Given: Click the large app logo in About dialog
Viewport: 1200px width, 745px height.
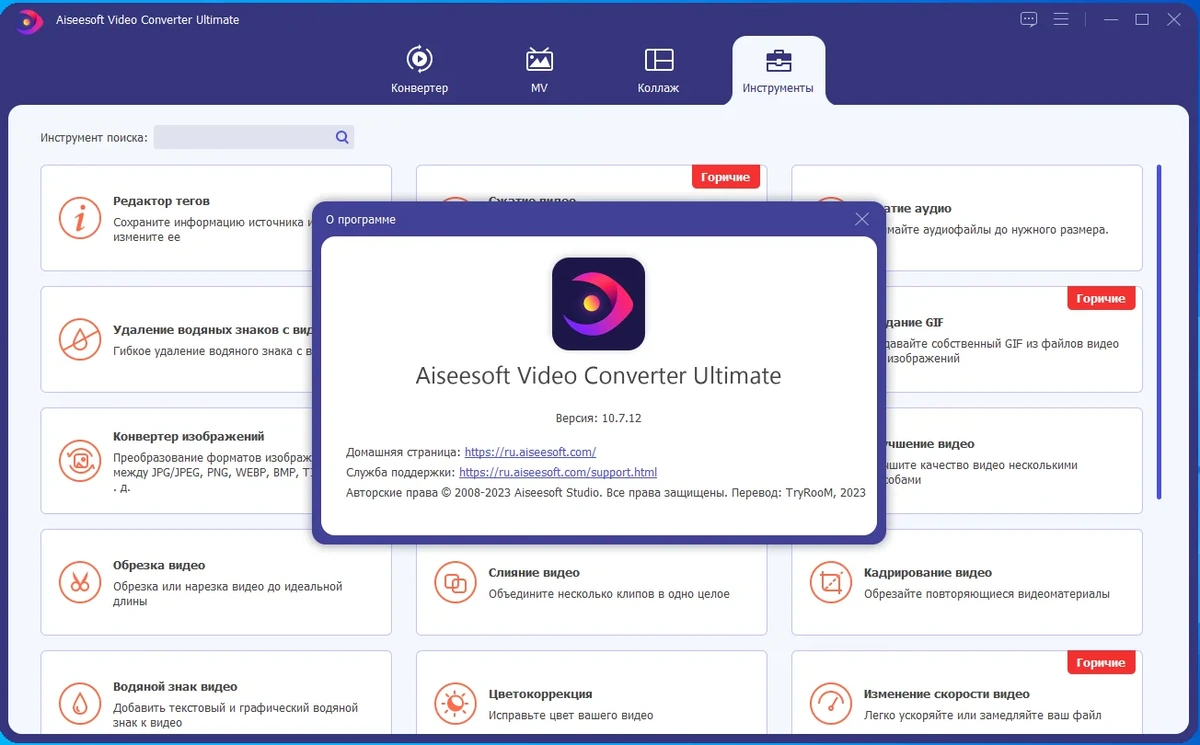Looking at the screenshot, I should pos(598,304).
